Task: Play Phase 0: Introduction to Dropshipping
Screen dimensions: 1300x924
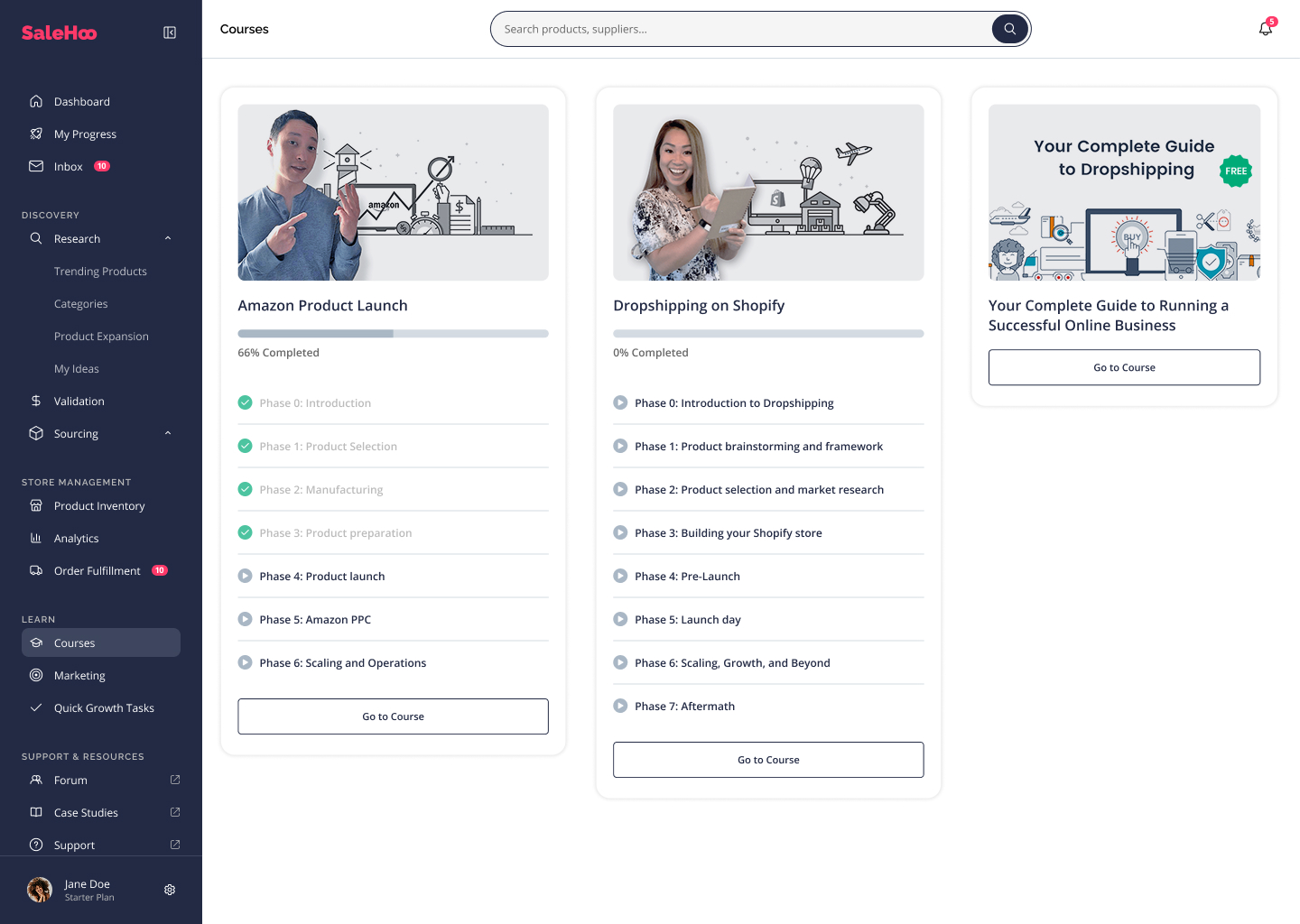Action: [620, 402]
